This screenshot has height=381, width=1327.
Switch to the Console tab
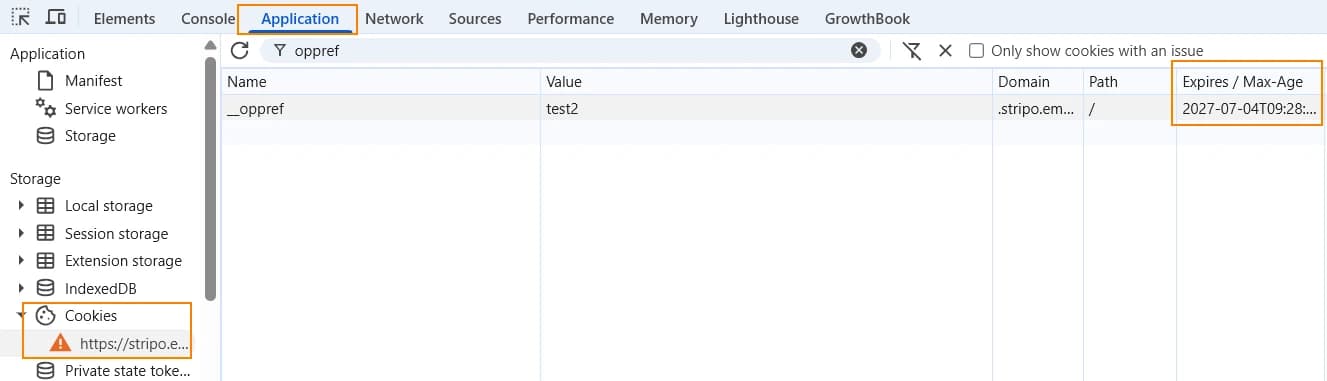pos(208,18)
